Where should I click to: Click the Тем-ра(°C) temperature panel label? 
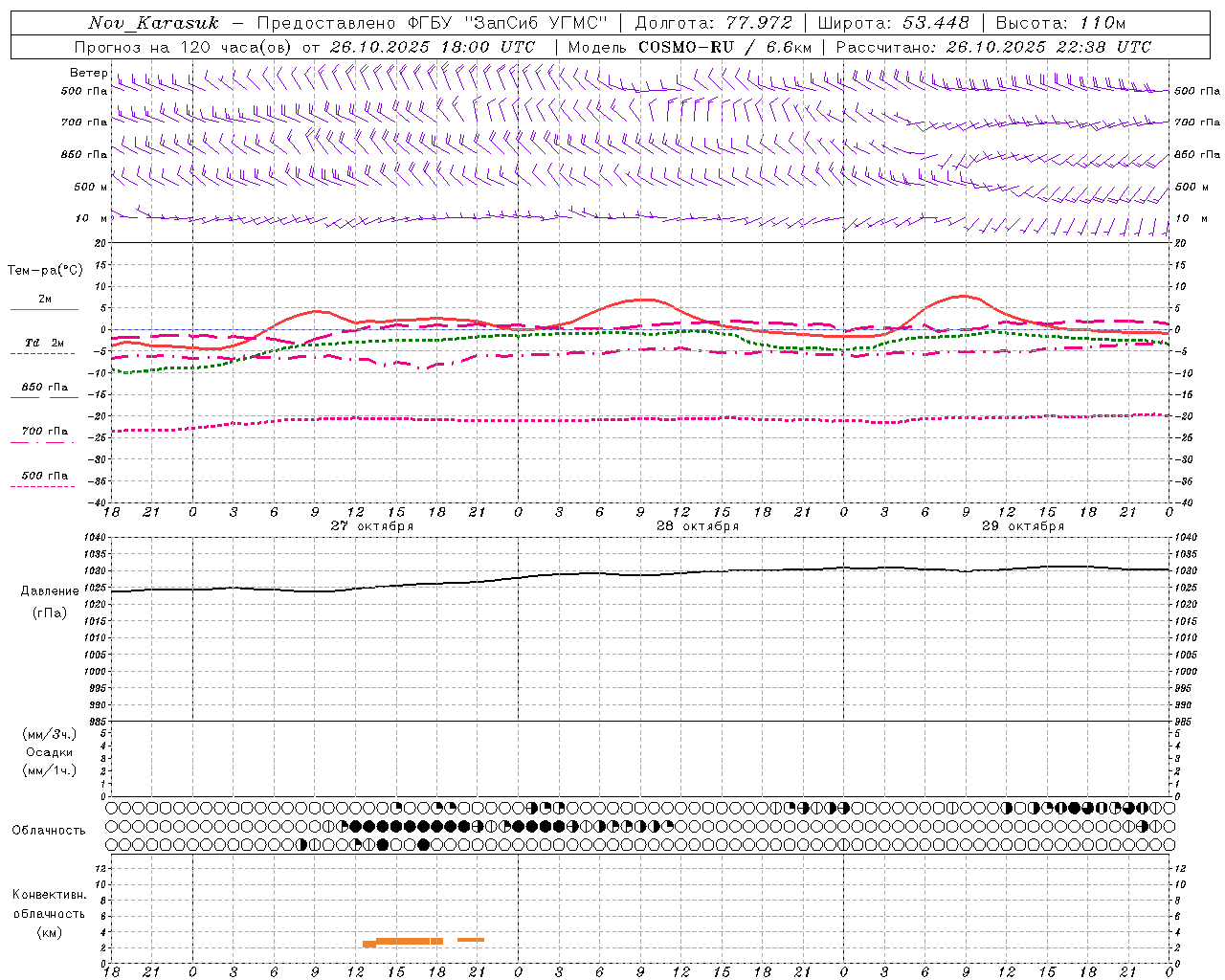(45, 271)
